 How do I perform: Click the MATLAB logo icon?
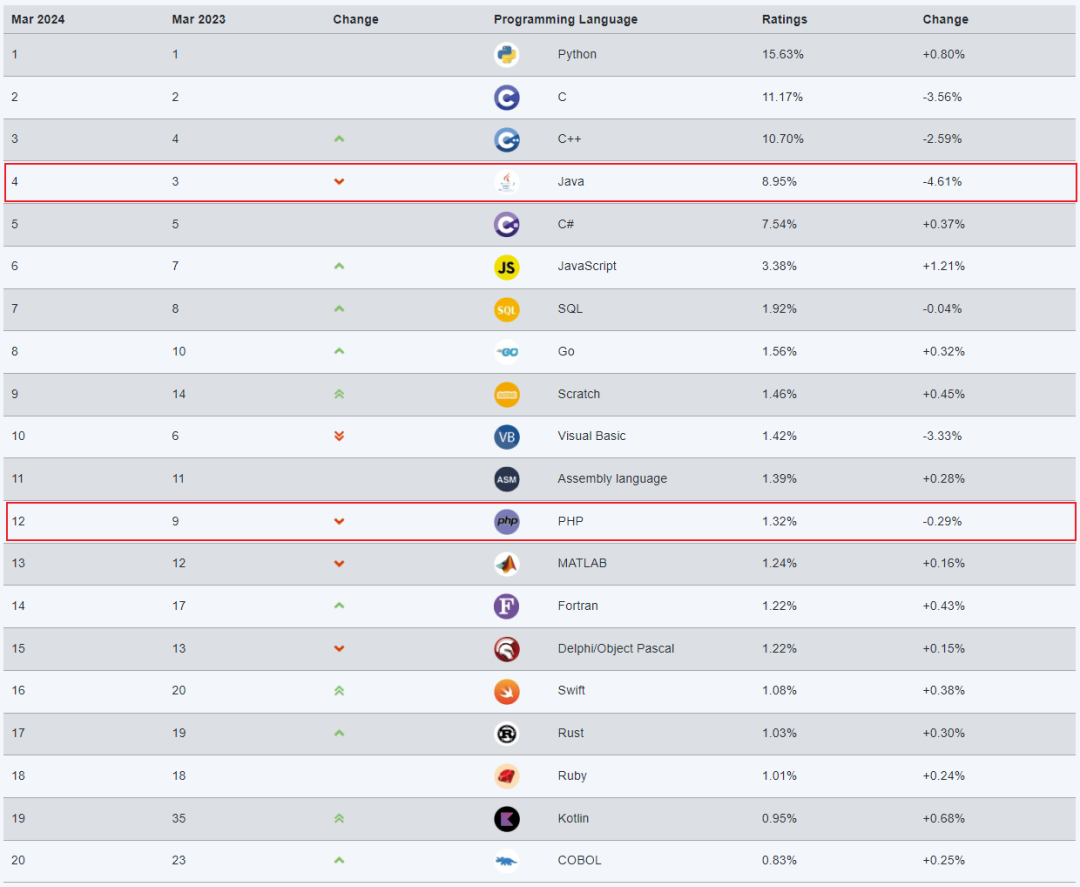click(507, 564)
